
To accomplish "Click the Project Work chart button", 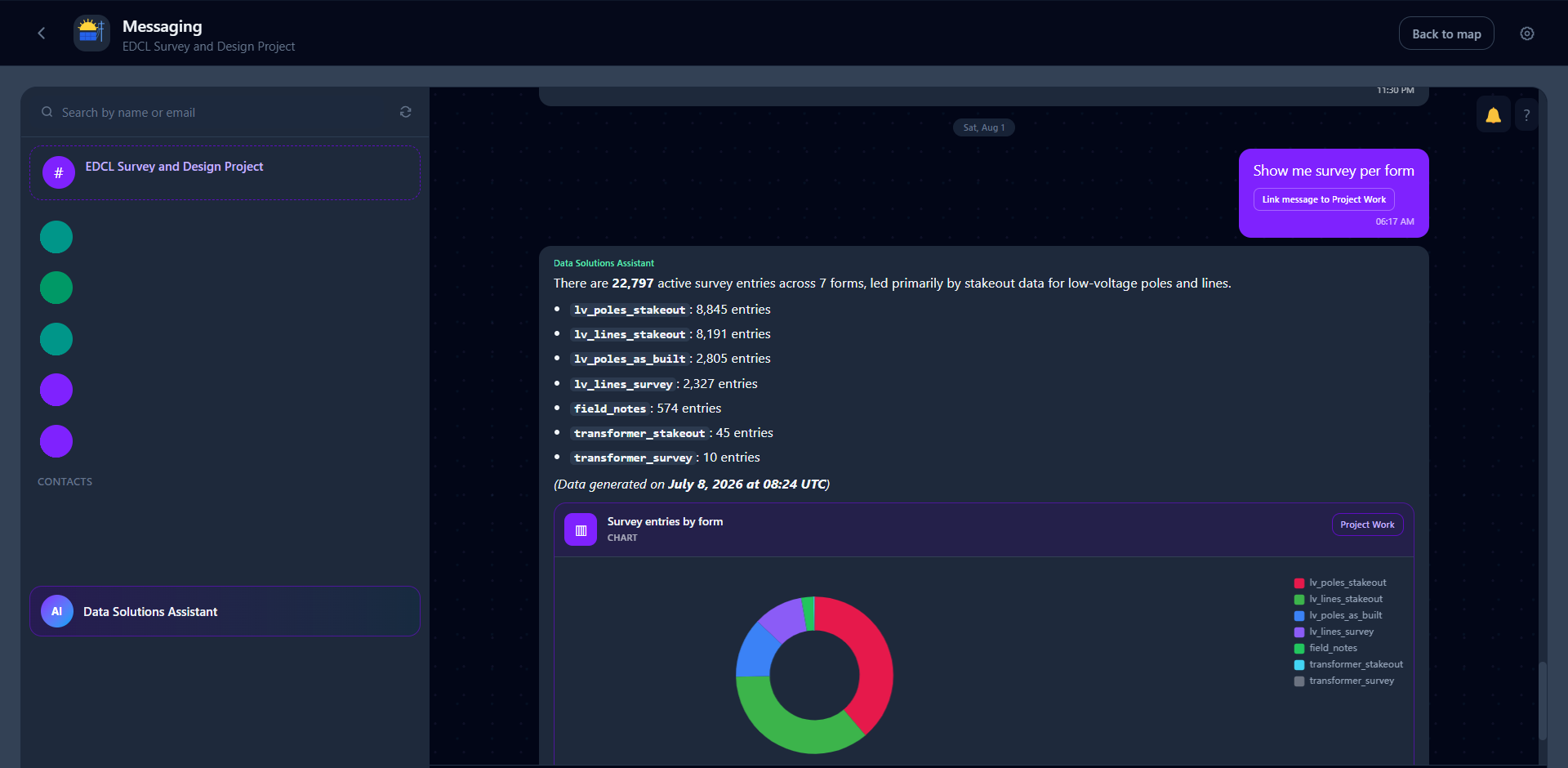I will [1367, 525].
